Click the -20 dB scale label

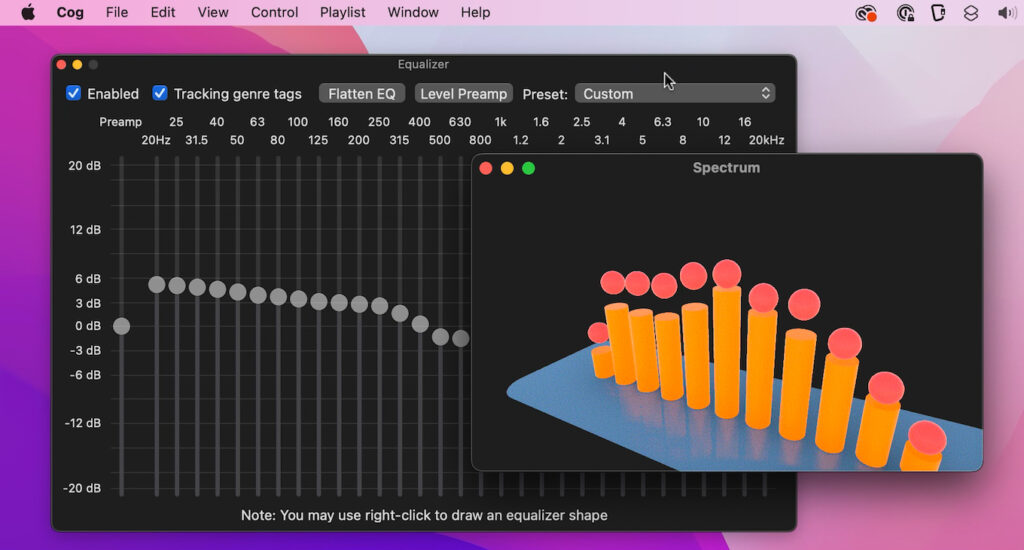coord(82,488)
